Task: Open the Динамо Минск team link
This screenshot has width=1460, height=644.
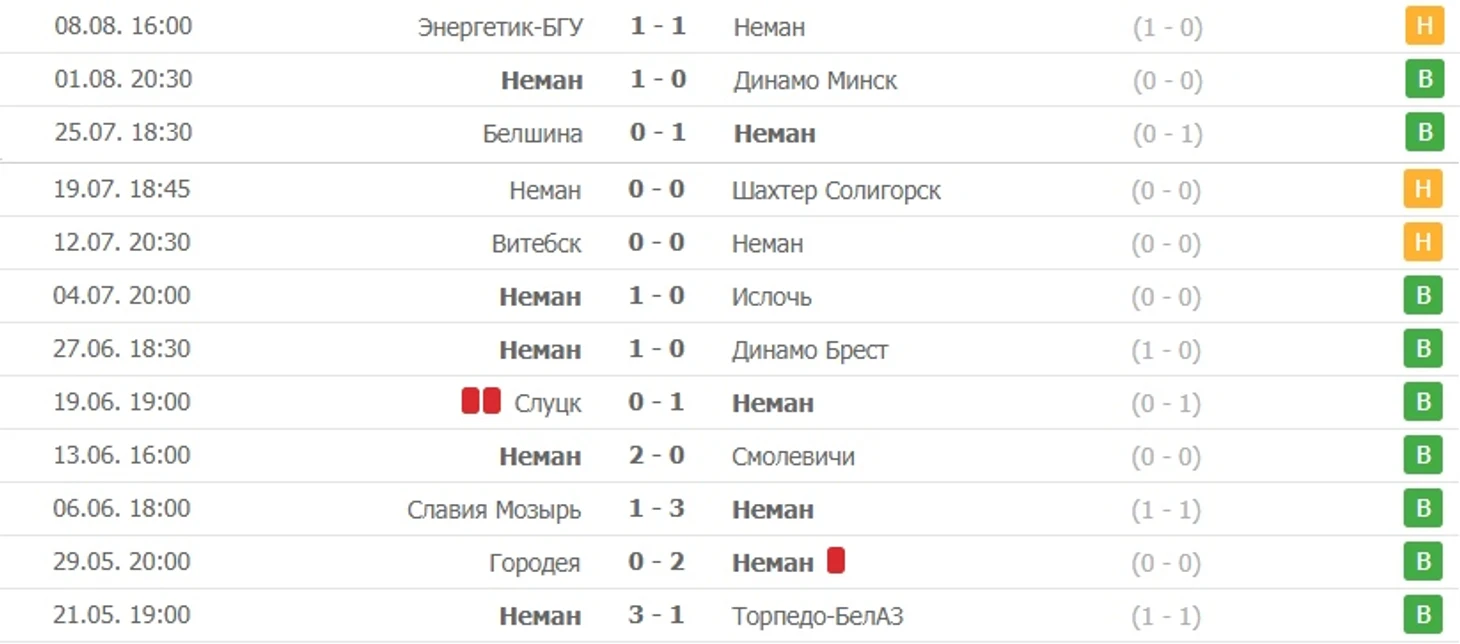Action: [x=815, y=81]
